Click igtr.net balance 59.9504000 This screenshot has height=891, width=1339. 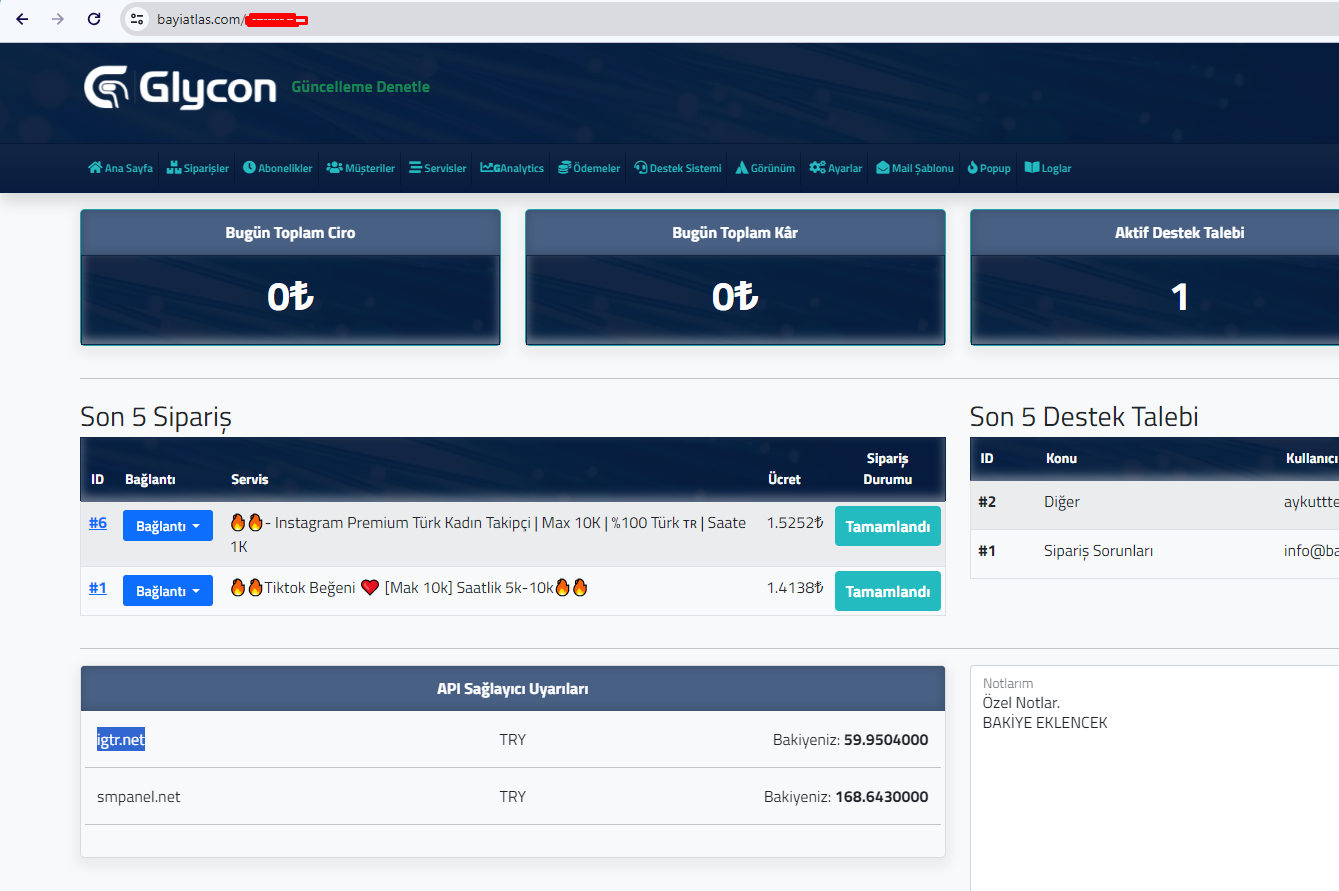coord(886,740)
